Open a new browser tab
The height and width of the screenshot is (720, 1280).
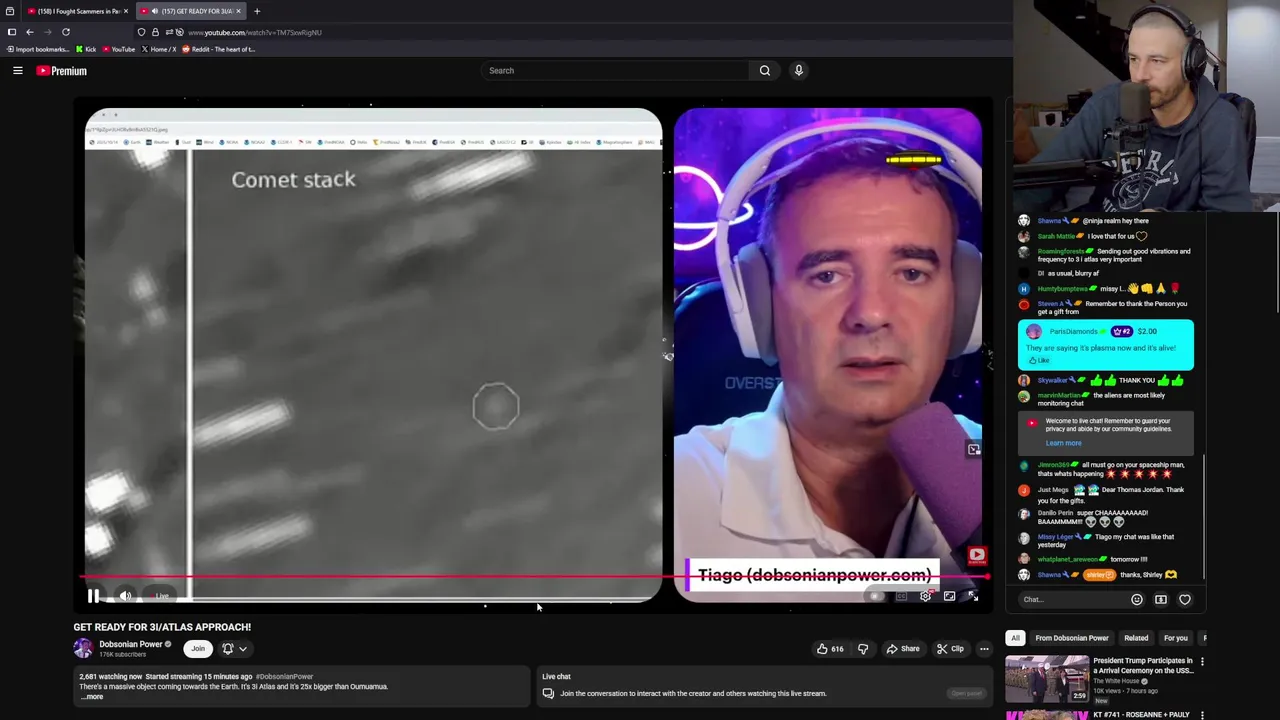point(257,11)
